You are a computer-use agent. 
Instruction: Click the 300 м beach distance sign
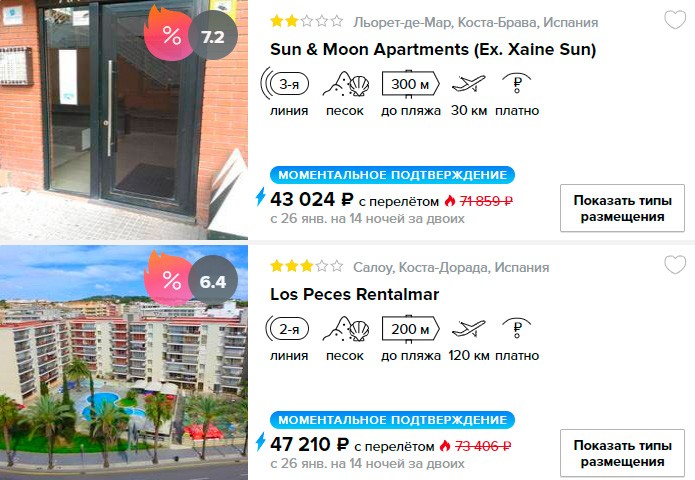(410, 83)
